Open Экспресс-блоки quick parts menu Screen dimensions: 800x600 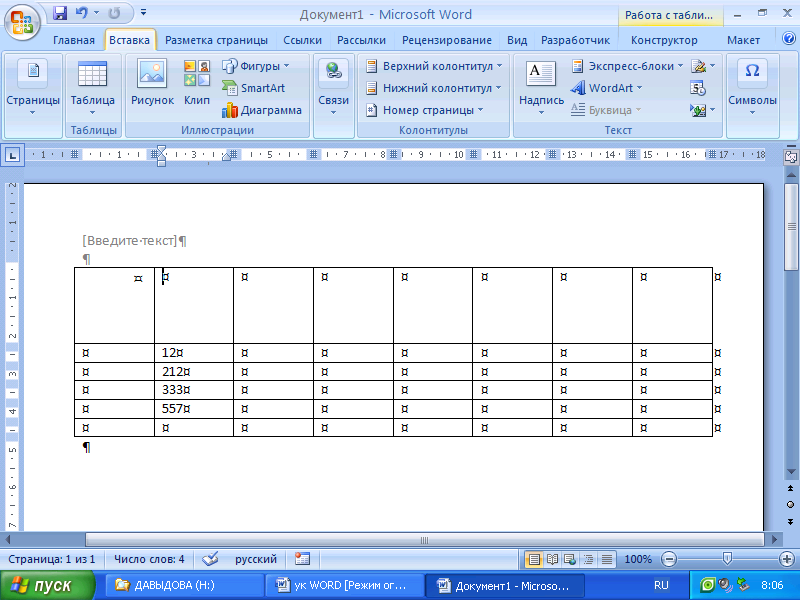pos(627,66)
